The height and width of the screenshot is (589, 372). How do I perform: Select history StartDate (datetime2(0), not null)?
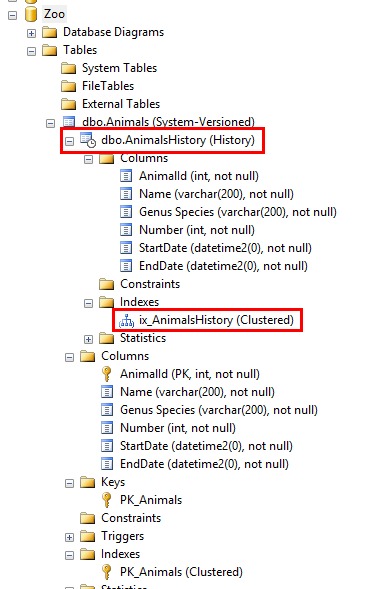225,248
